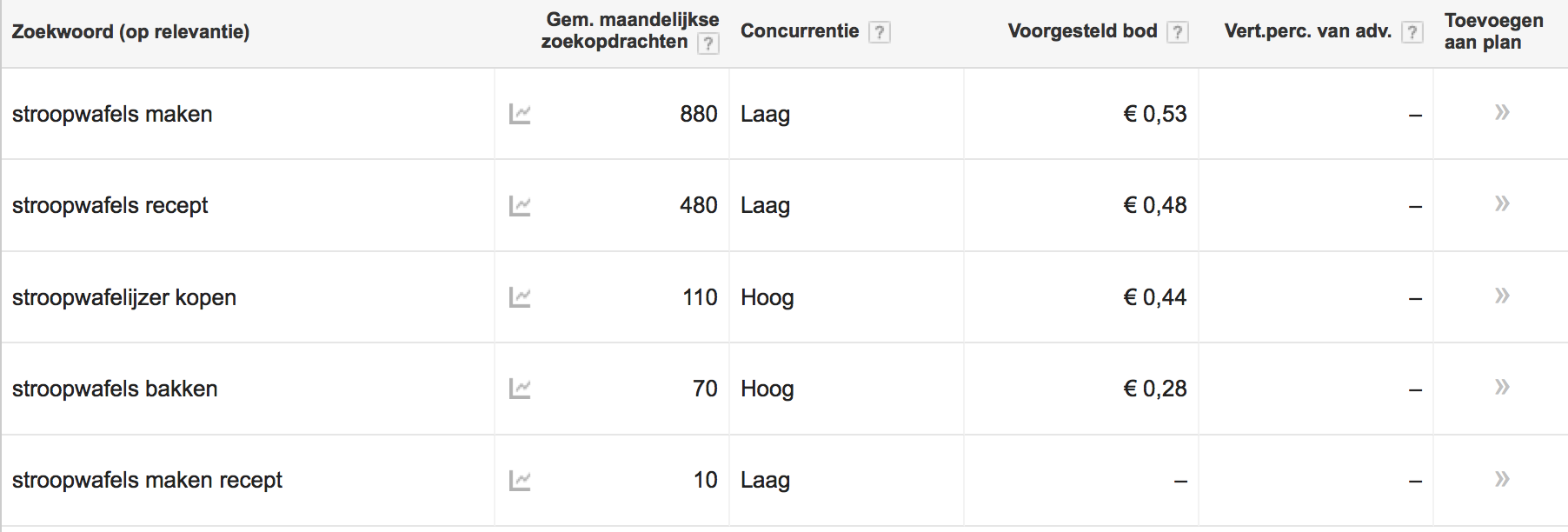
Task: Add stroopwafelijzer kopen to plan
Action: [1502, 296]
